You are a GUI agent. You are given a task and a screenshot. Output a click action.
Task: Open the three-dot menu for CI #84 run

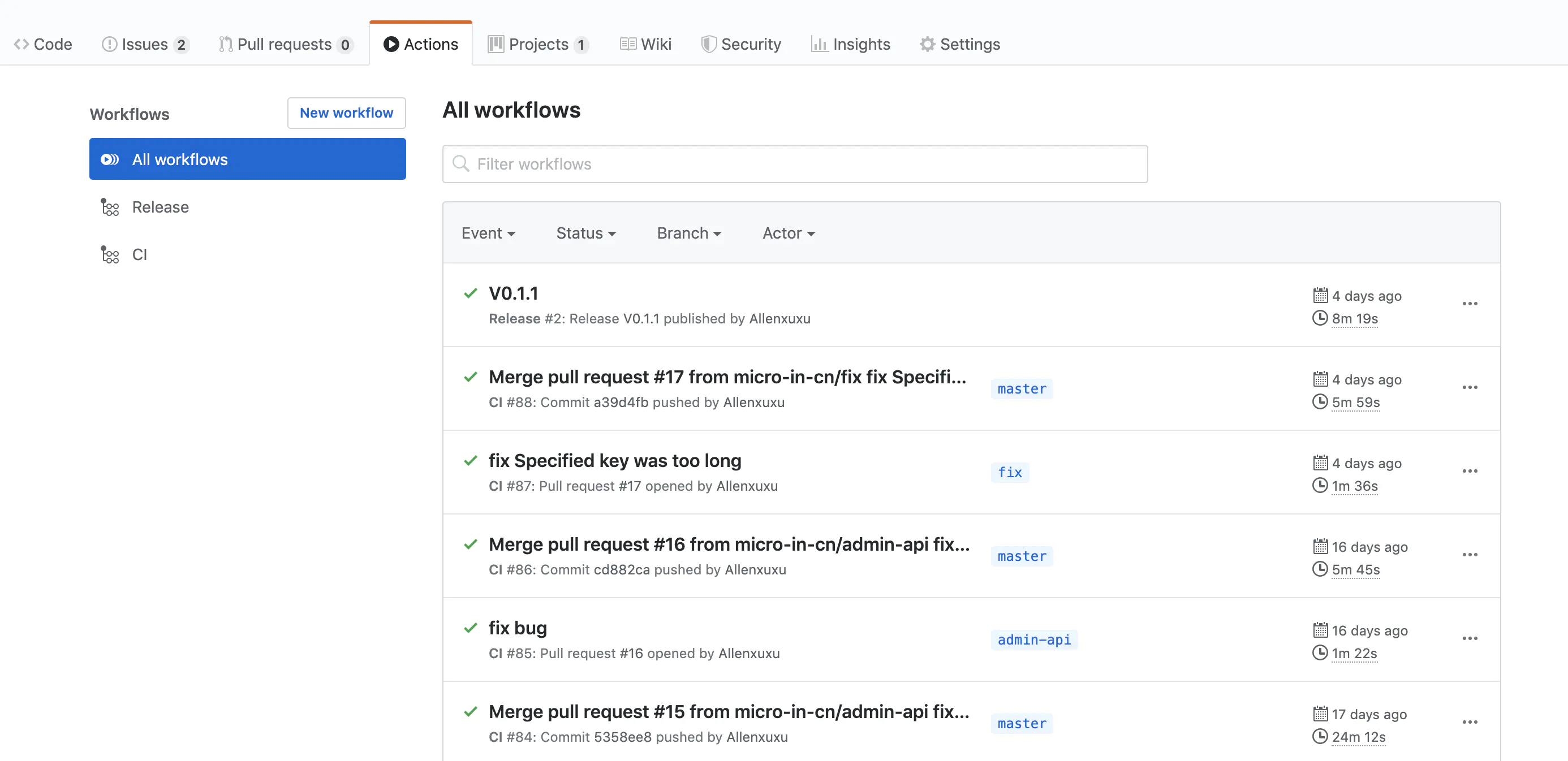1470,722
